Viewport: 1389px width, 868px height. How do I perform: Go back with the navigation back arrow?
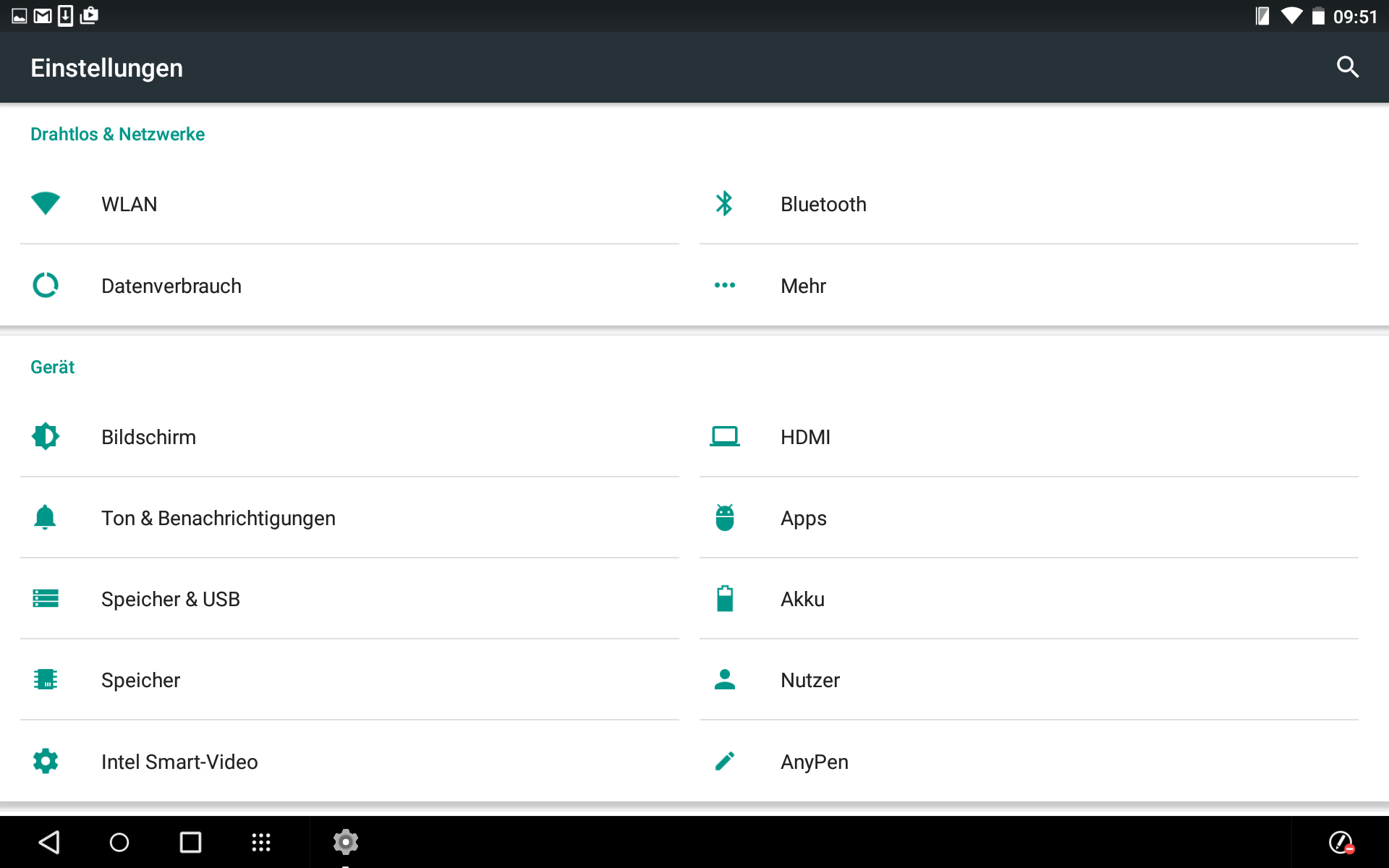coord(49,842)
